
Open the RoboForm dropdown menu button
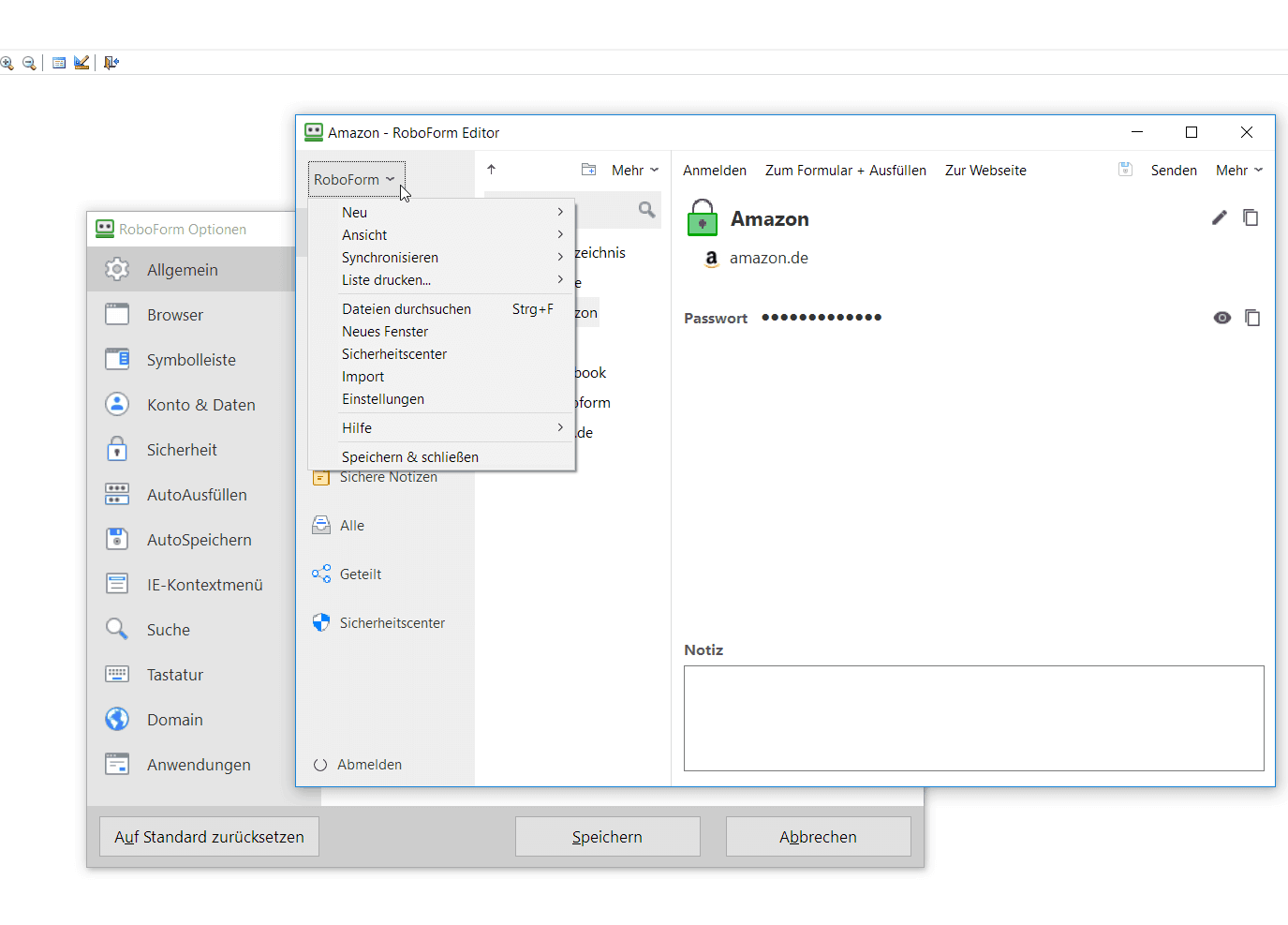(x=356, y=179)
